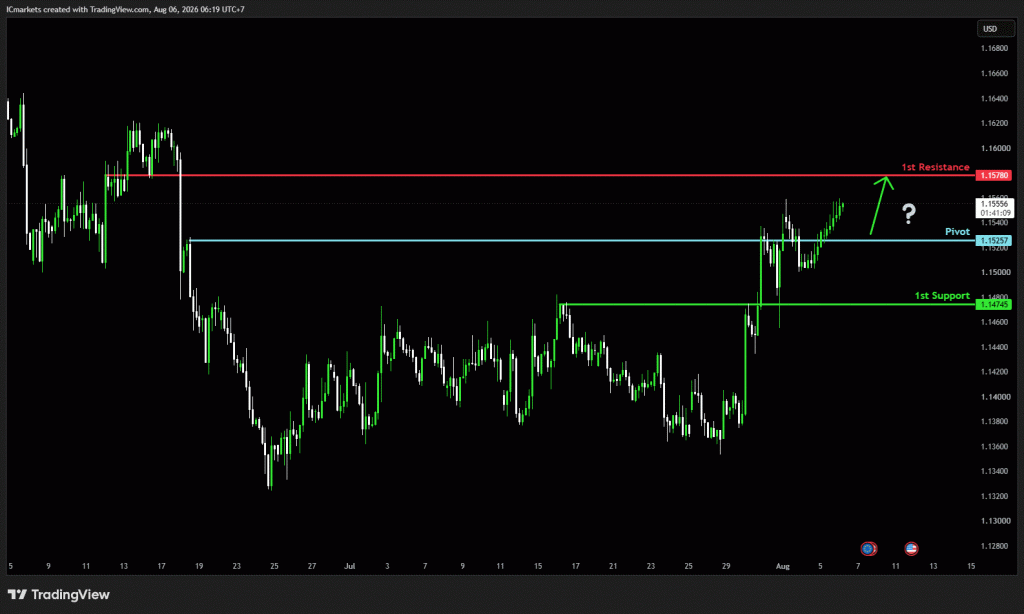Click the TradingView wordmark link
Viewport: 1024px width, 614px height.
71,594
